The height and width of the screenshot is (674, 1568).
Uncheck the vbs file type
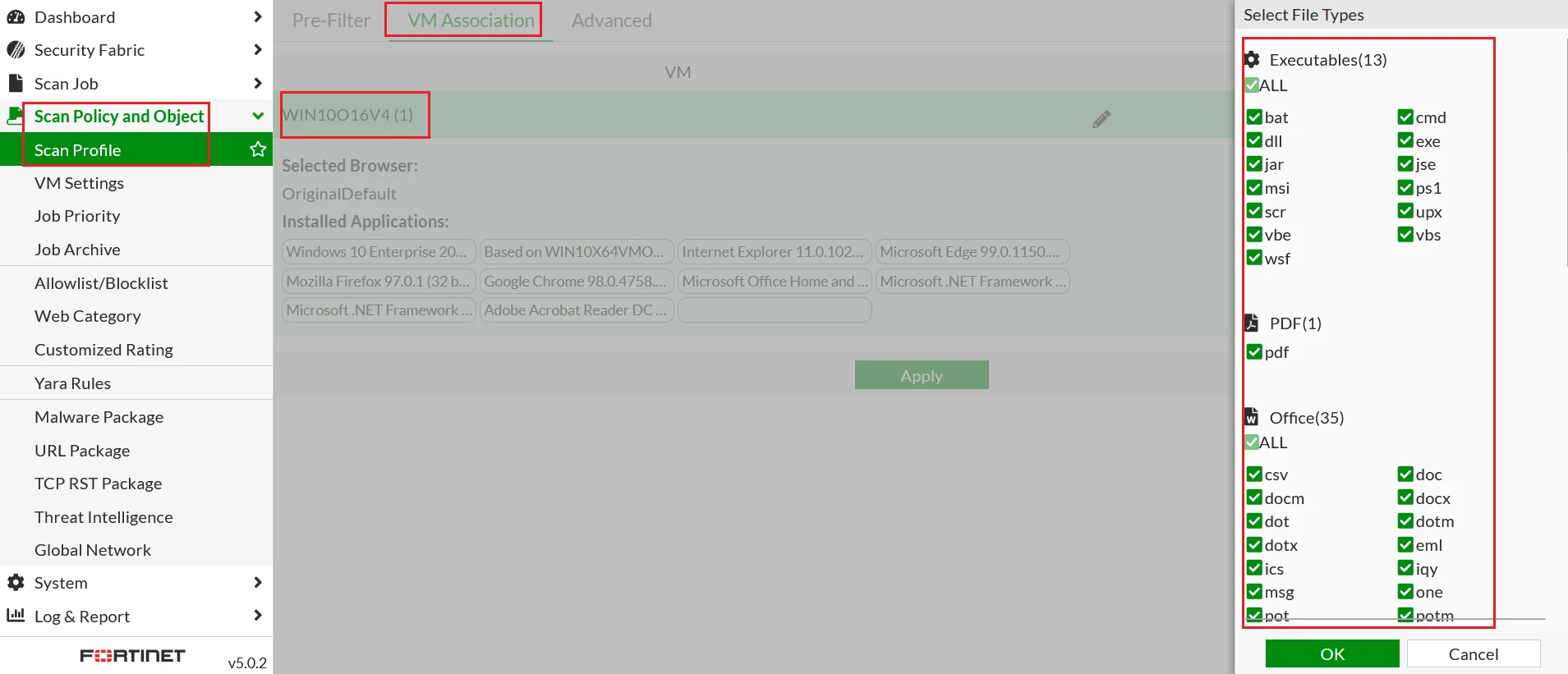[x=1405, y=235]
